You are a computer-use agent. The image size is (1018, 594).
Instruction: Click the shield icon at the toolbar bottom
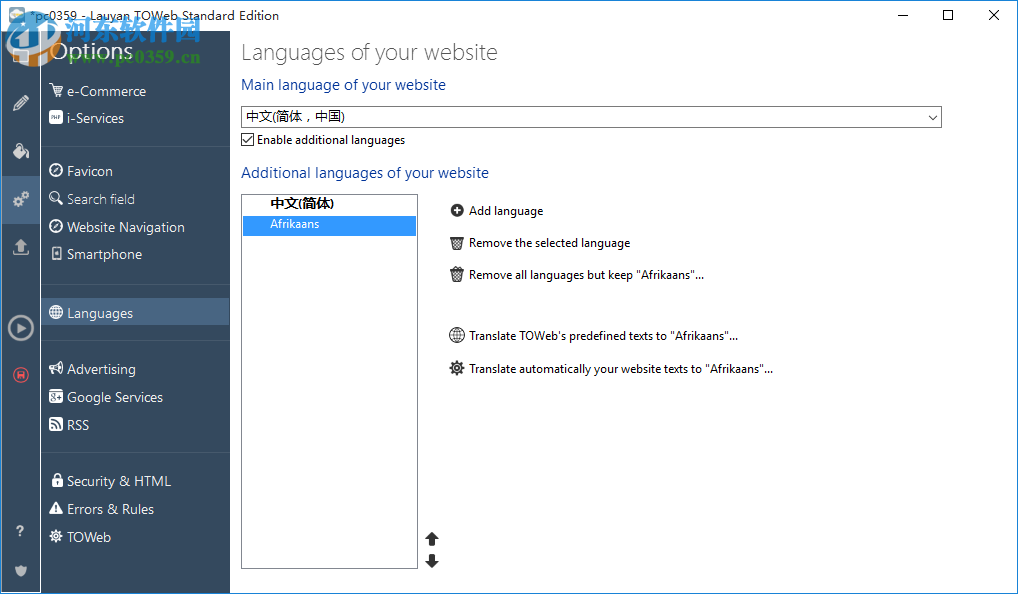pyautogui.click(x=20, y=571)
